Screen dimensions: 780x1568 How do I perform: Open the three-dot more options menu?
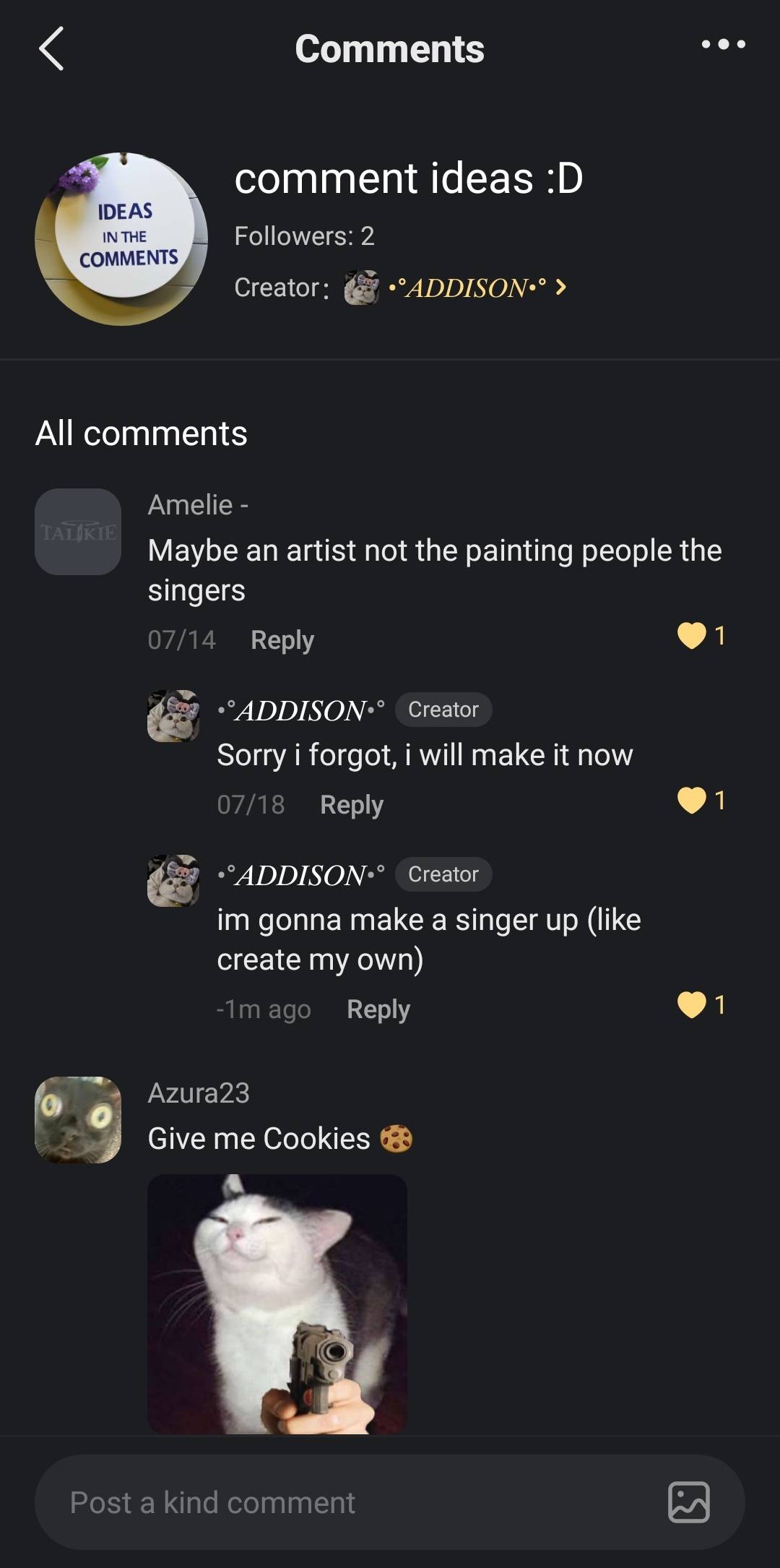[723, 45]
